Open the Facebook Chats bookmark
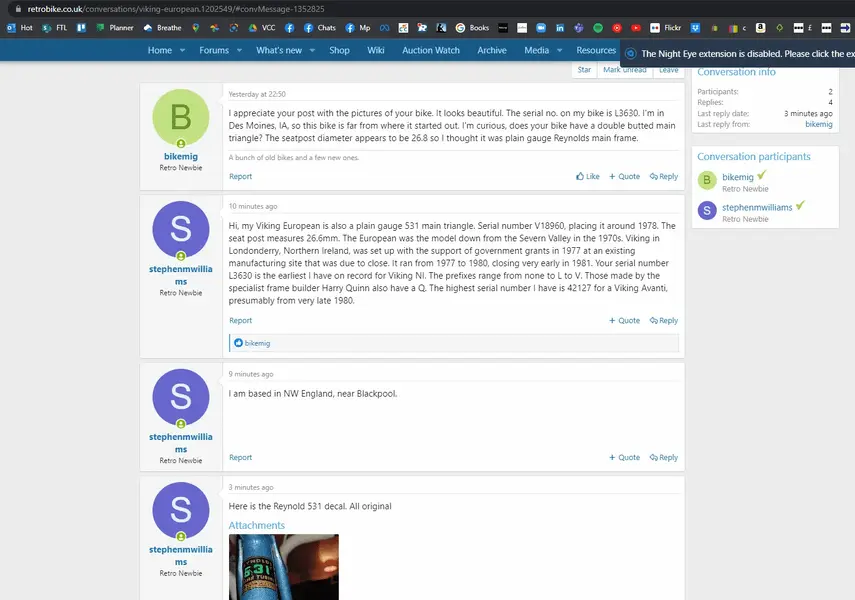 pos(320,28)
